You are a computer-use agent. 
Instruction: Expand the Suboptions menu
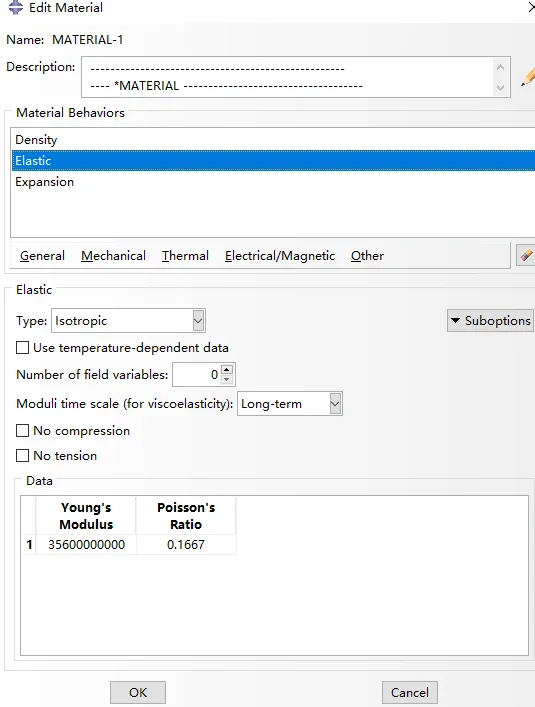tap(490, 321)
